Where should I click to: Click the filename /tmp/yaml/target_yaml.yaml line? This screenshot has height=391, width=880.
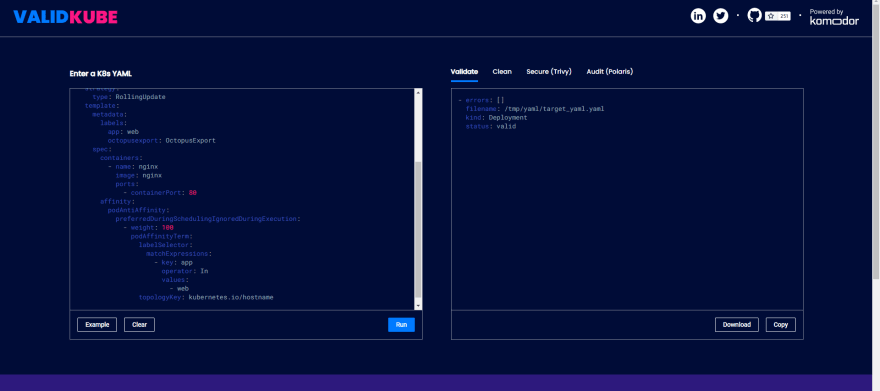tap(534, 109)
